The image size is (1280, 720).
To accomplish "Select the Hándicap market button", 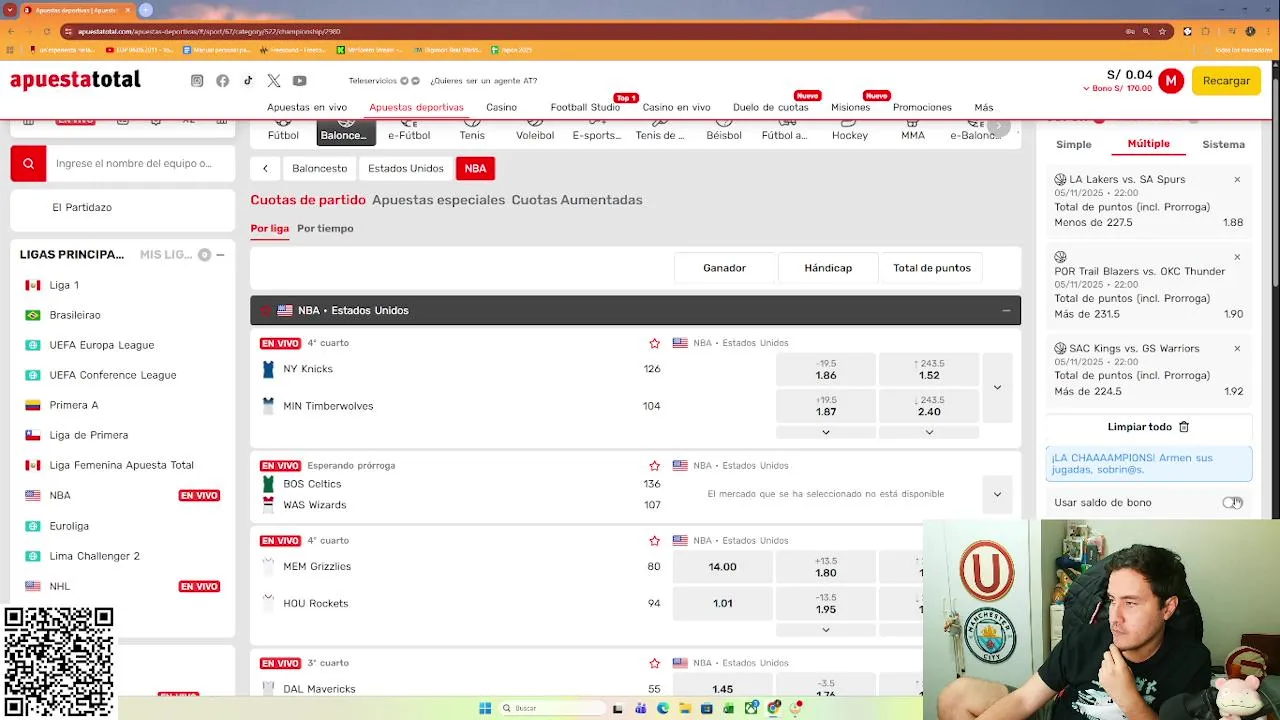I will pos(828,268).
